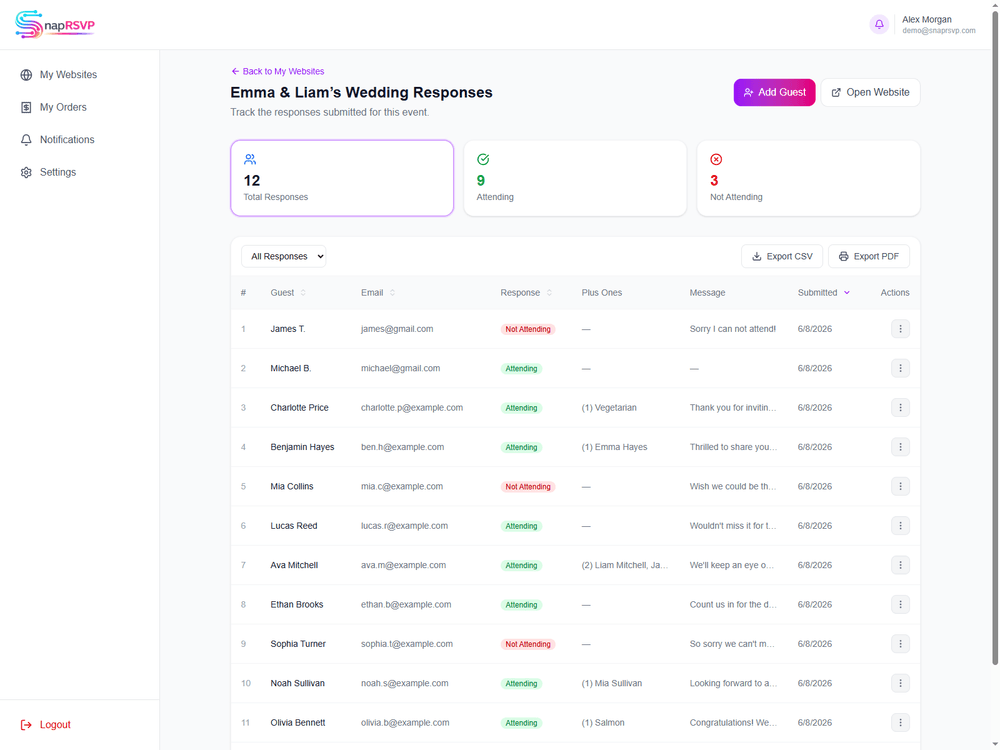Open actions menu for Mia Collins
1000x750 pixels.
pyautogui.click(x=900, y=487)
